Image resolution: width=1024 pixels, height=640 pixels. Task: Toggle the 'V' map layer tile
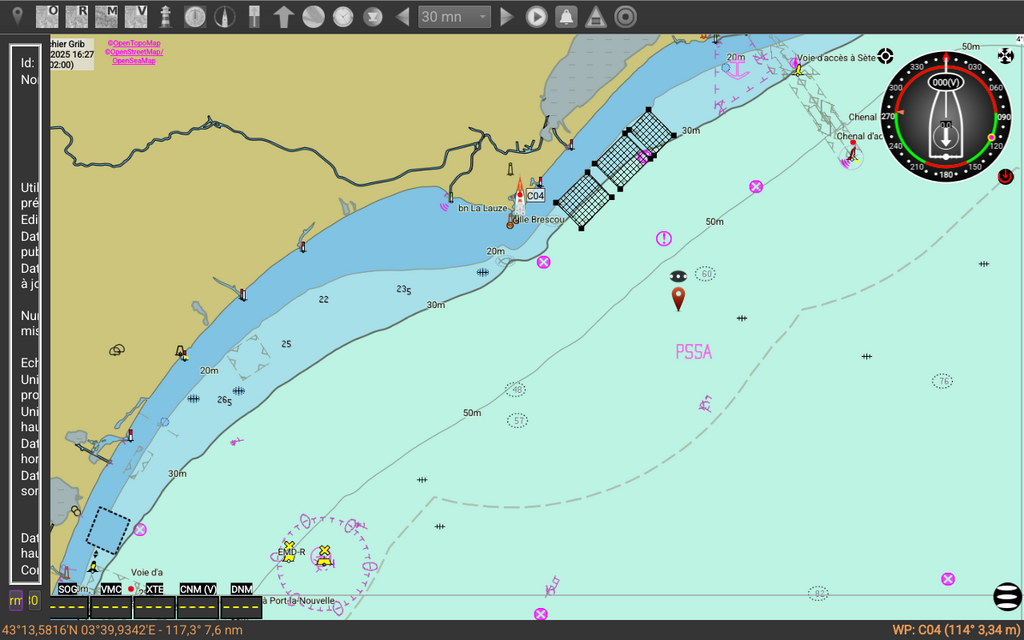pos(136,16)
